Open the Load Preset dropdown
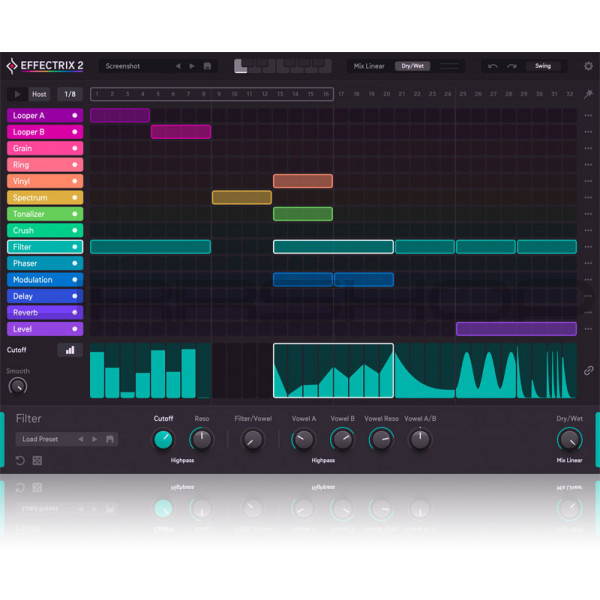This screenshot has height=600, width=600. [44, 439]
